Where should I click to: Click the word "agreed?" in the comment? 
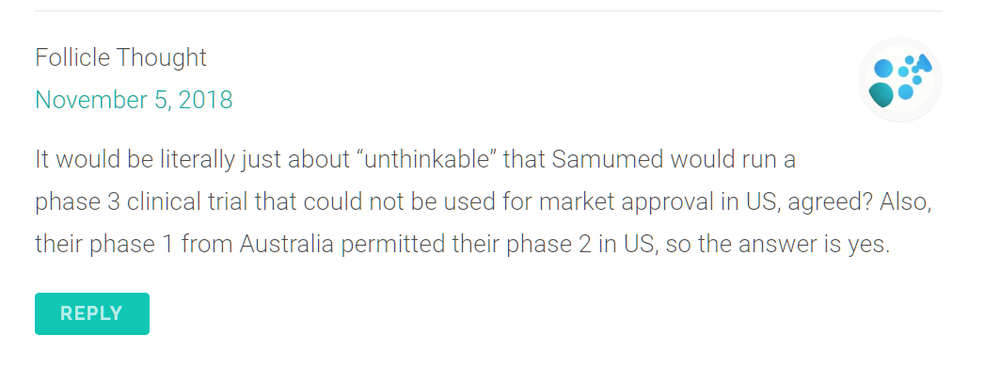[830, 202]
